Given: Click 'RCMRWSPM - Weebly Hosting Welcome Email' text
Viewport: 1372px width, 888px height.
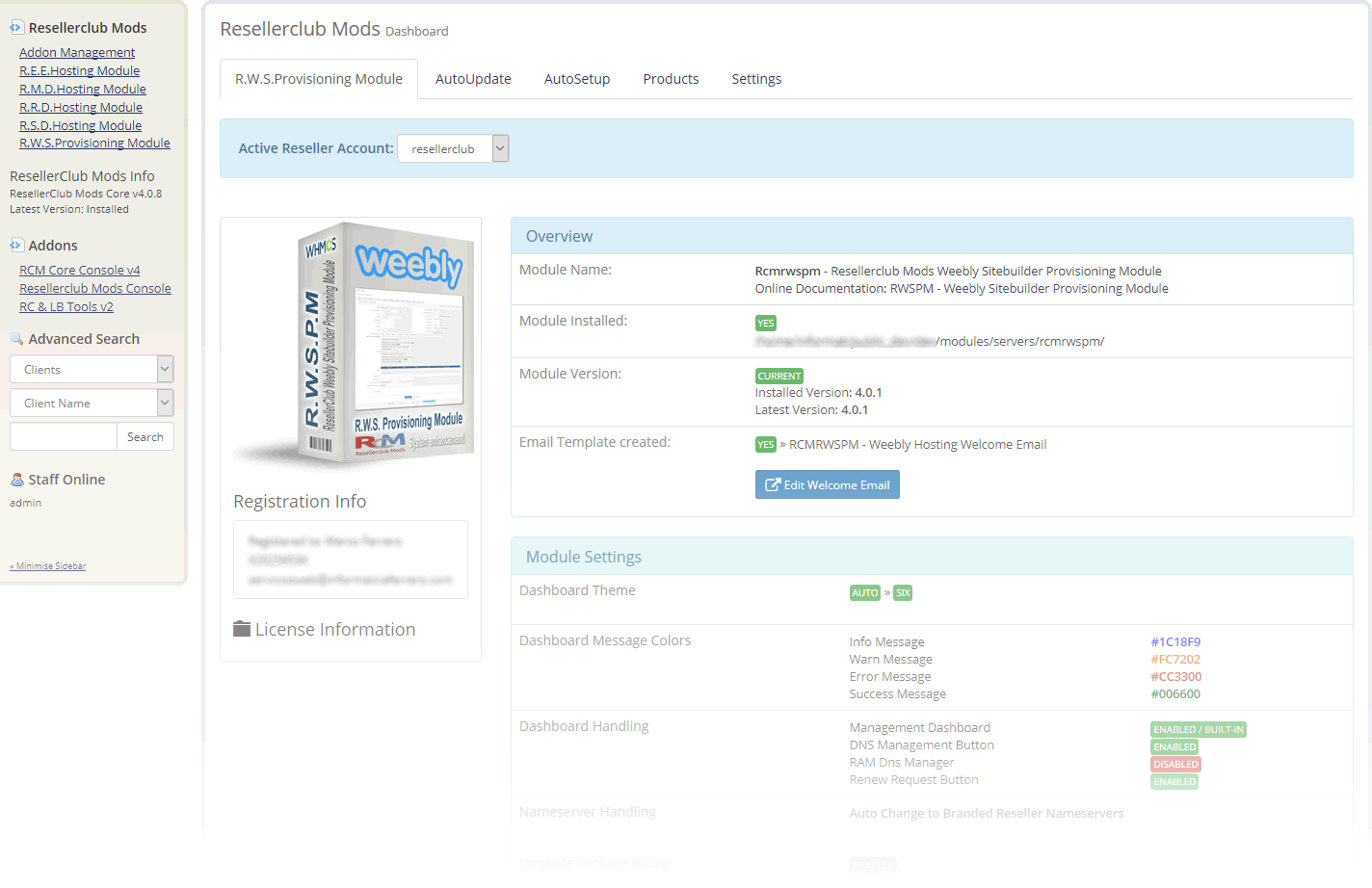Looking at the screenshot, I should click(x=917, y=445).
